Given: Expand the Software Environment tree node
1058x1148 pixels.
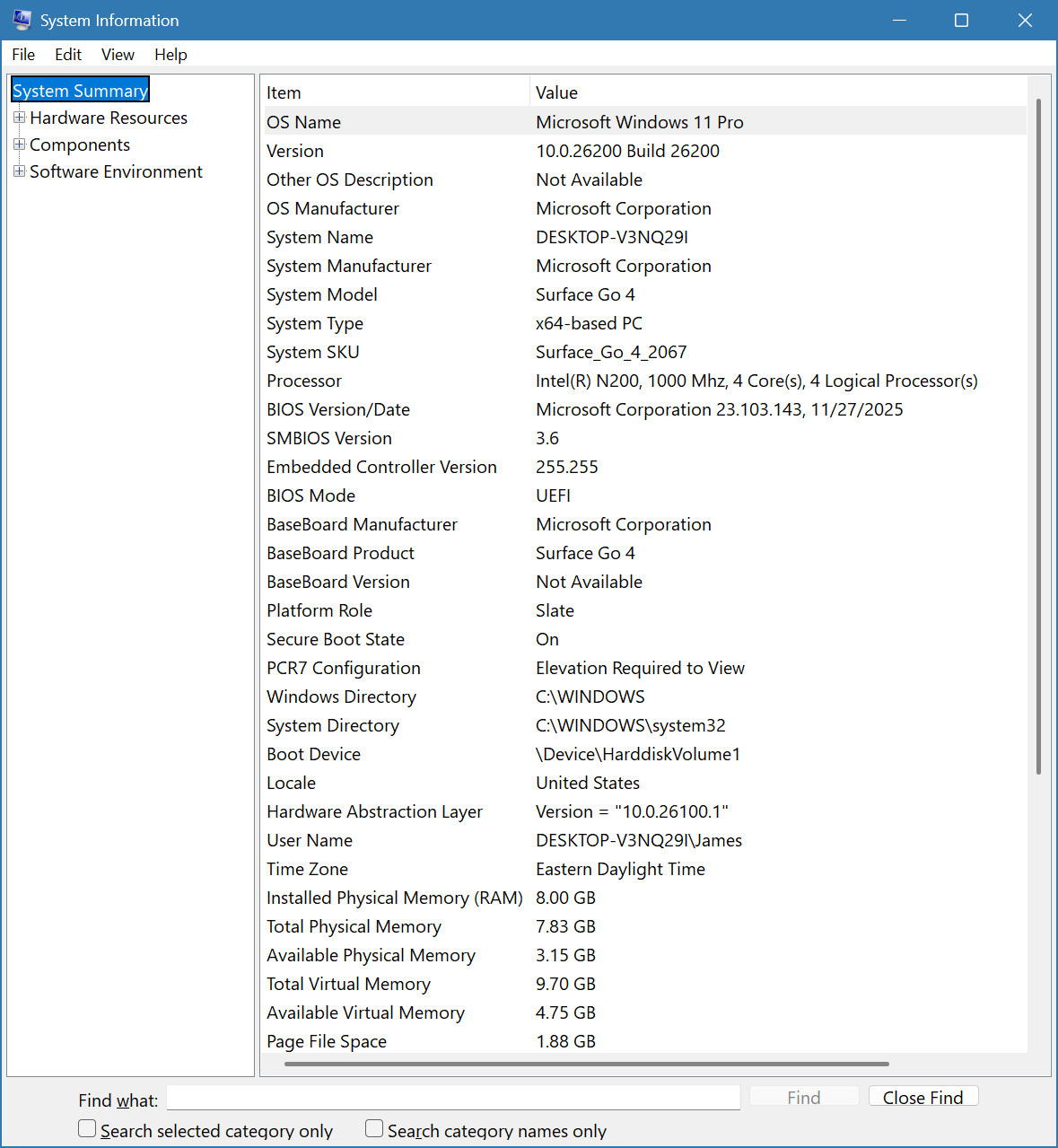Looking at the screenshot, I should (19, 171).
